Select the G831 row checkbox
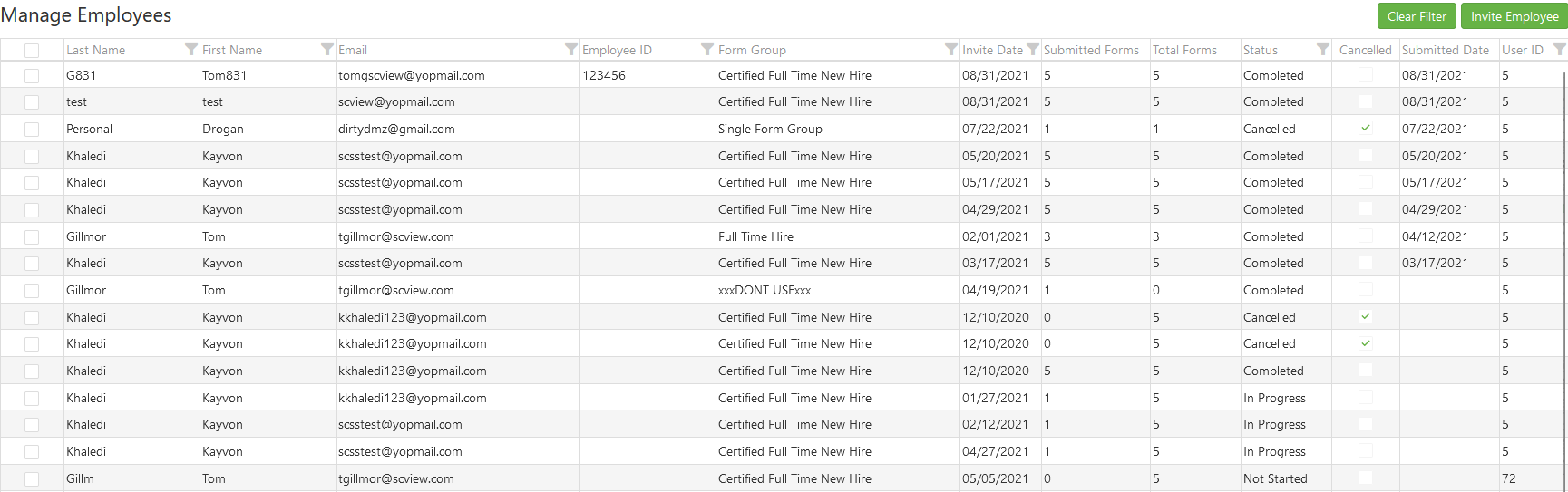This screenshot has width=1568, height=492. point(32,76)
